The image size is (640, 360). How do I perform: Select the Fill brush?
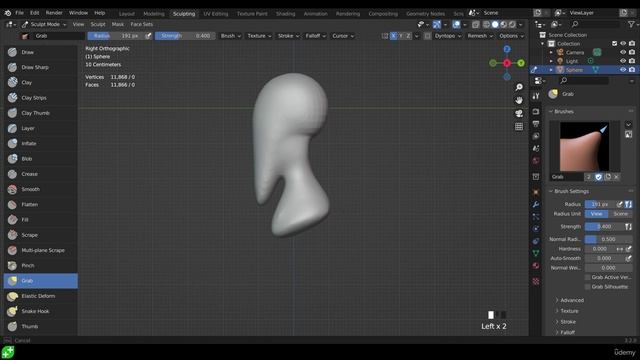(40, 220)
